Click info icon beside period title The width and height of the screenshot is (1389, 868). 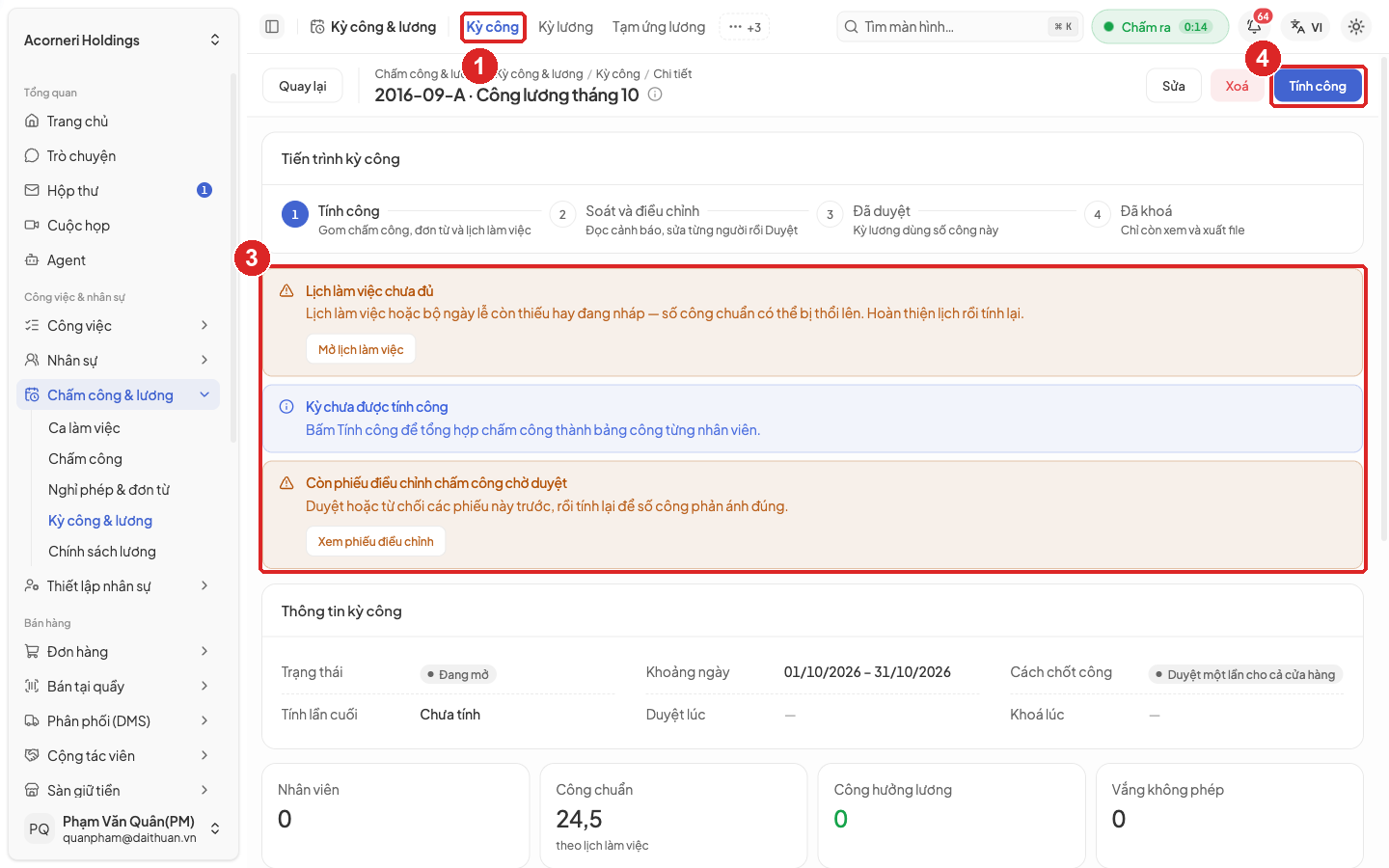tap(655, 95)
